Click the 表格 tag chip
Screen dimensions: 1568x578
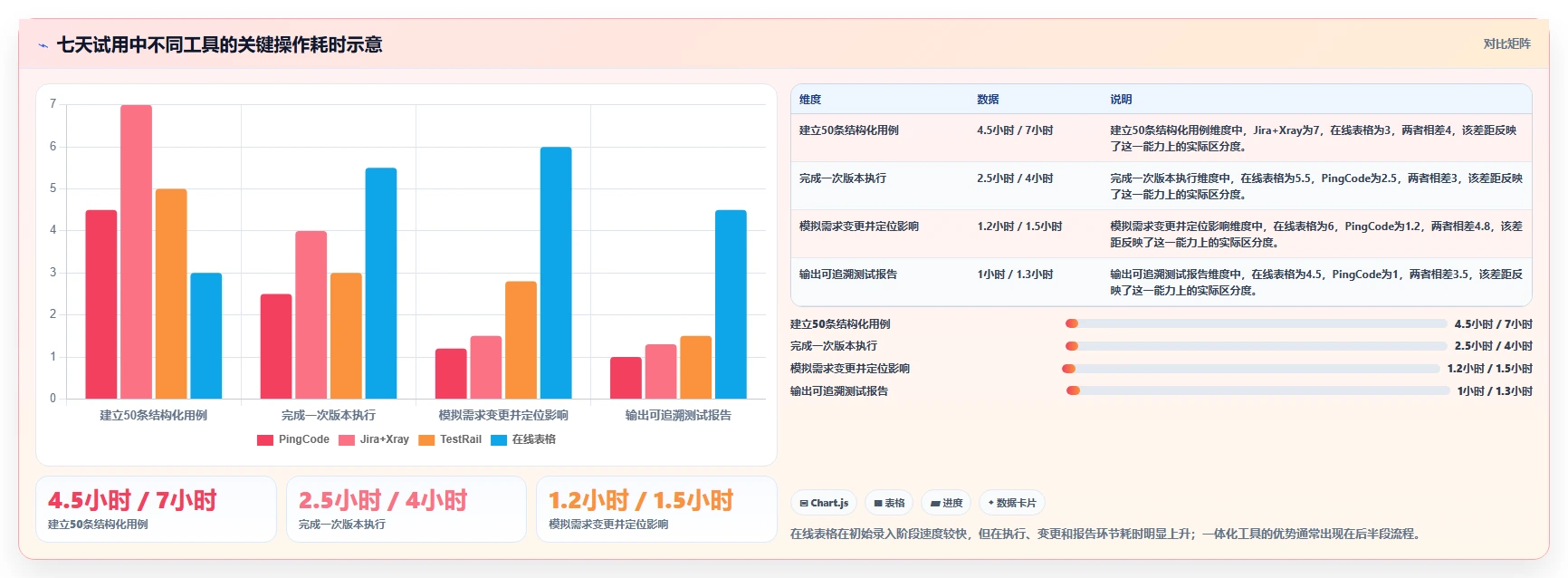(889, 503)
